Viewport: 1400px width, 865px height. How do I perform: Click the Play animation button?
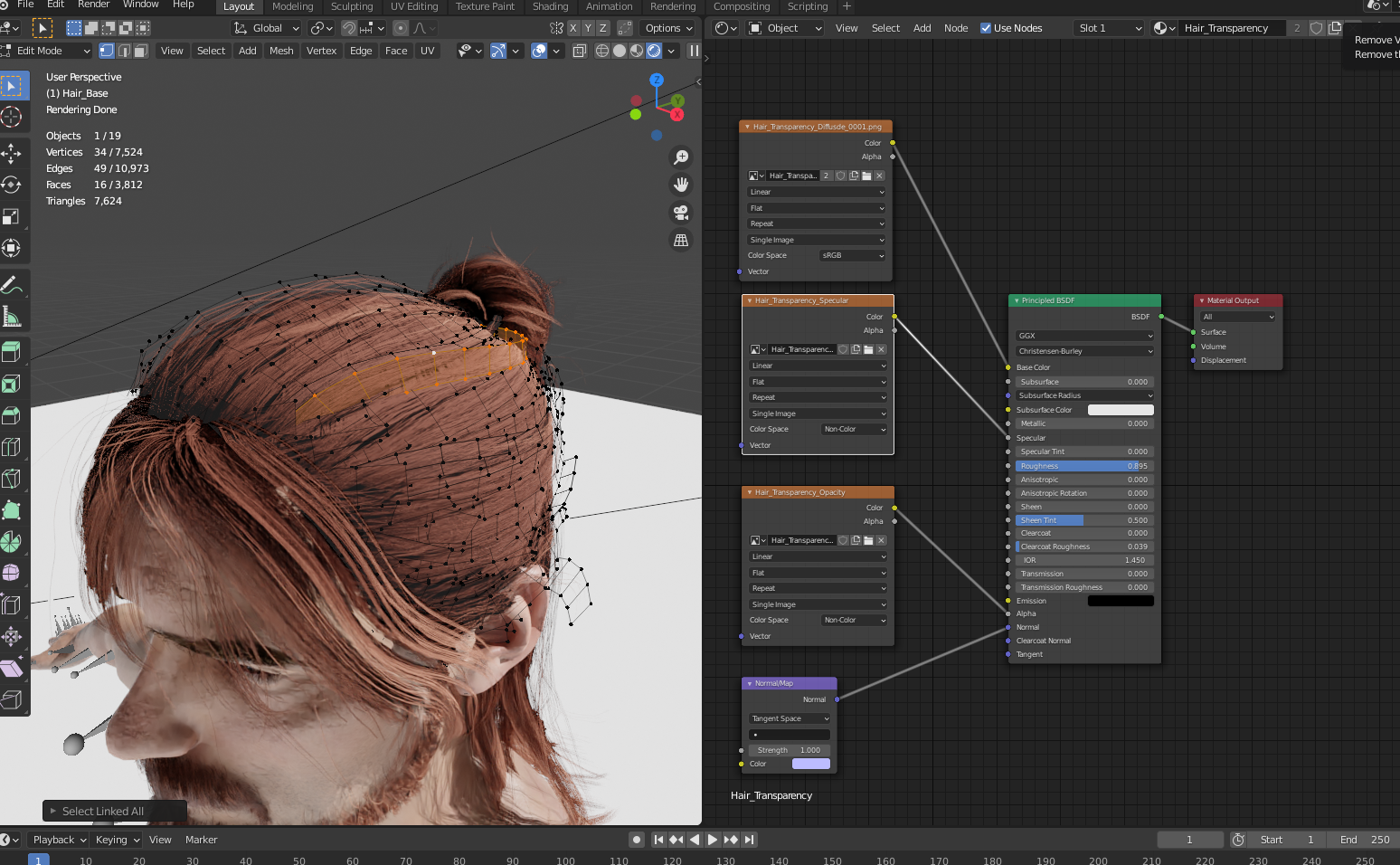click(713, 840)
